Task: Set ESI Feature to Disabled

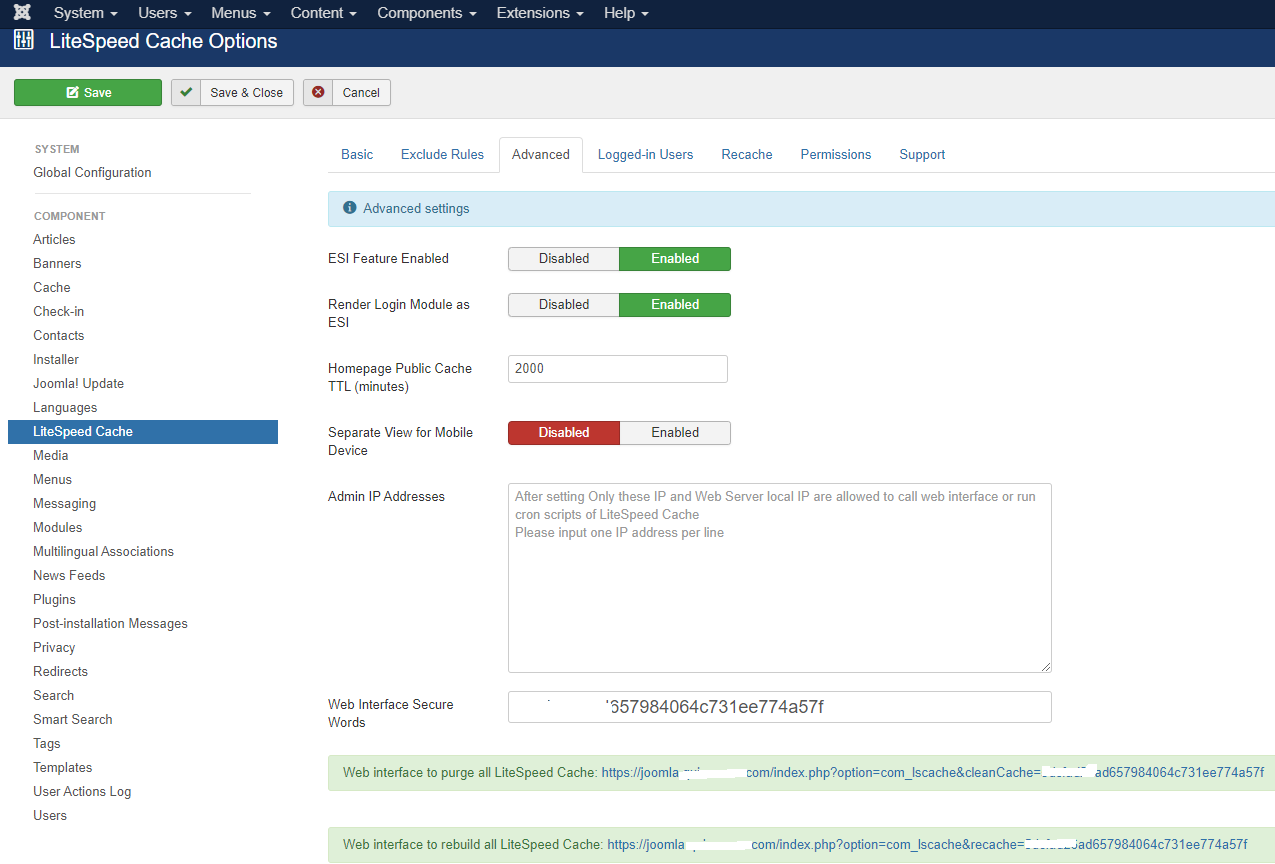Action: pyautogui.click(x=564, y=258)
